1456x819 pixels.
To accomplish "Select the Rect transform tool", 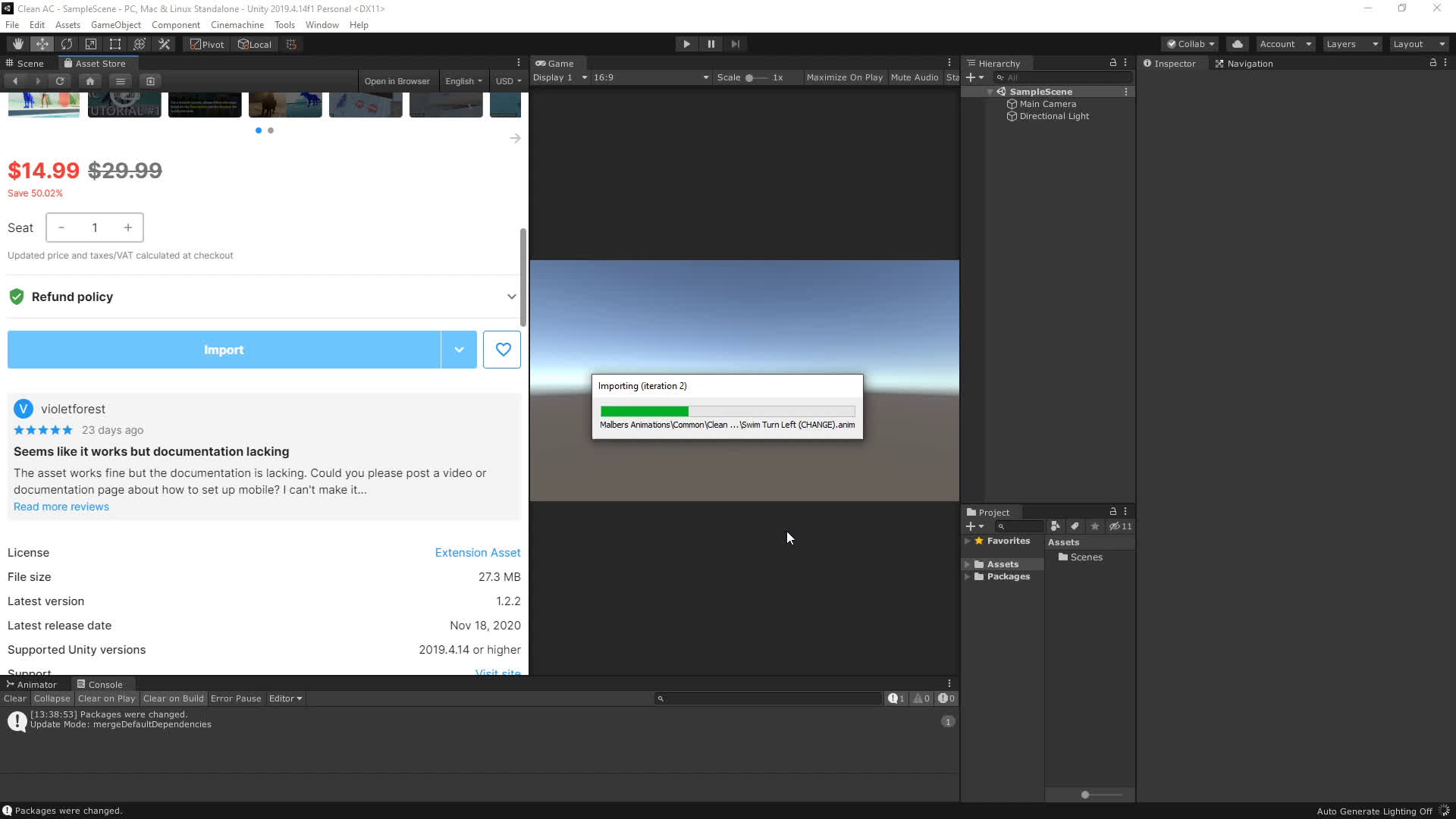I will click(x=115, y=44).
